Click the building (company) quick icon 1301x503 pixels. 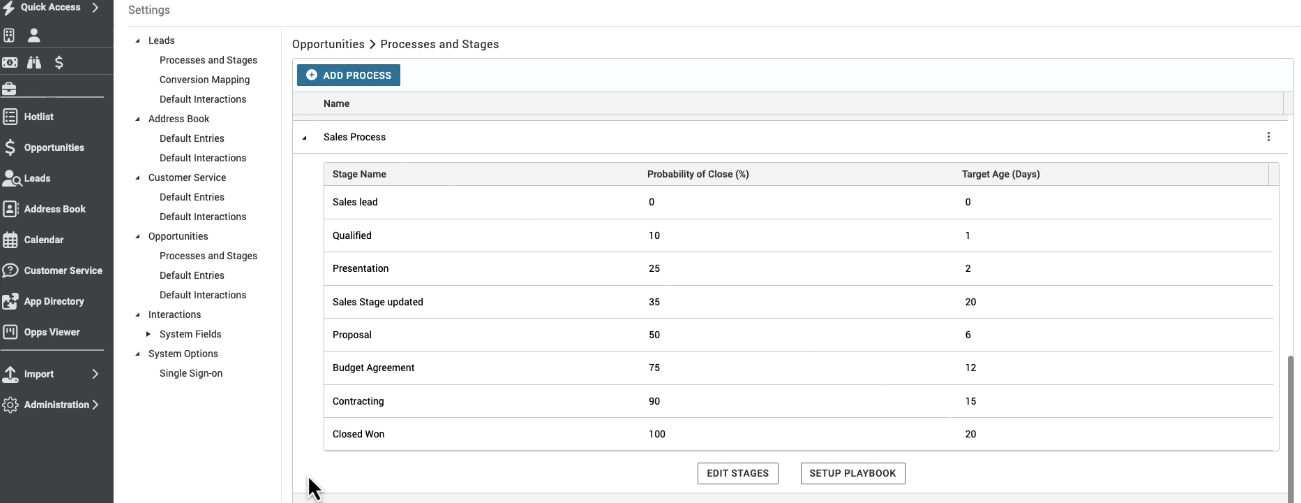(9, 35)
